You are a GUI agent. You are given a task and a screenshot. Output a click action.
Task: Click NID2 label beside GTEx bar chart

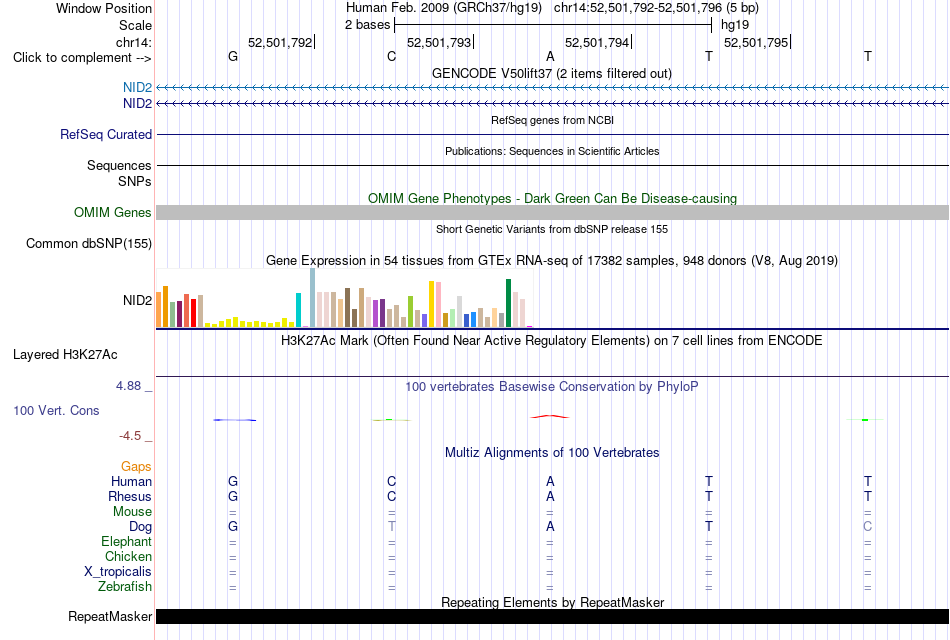[x=138, y=301]
